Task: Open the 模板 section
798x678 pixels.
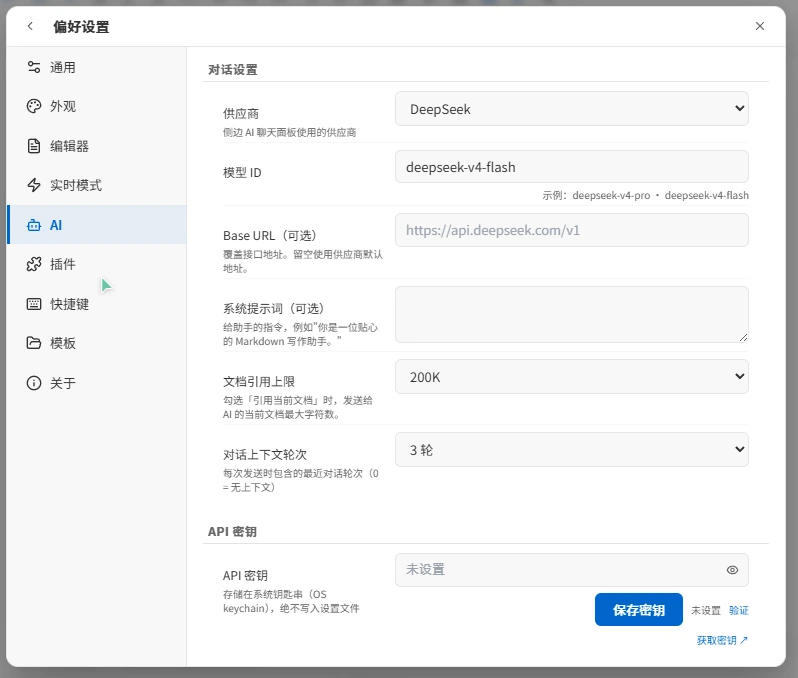Action: tap(97, 343)
